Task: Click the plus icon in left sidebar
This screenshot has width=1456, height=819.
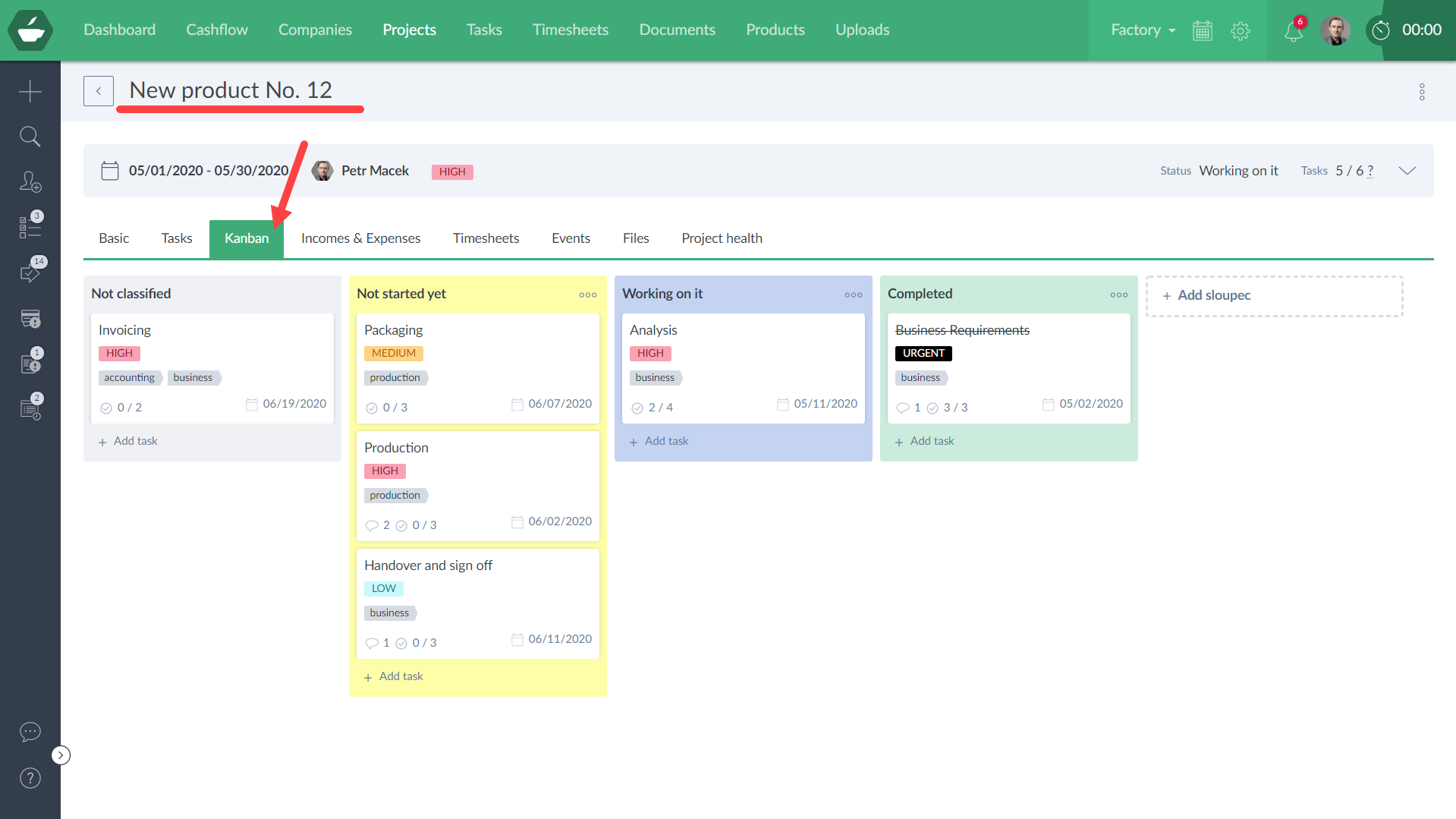Action: [30, 91]
